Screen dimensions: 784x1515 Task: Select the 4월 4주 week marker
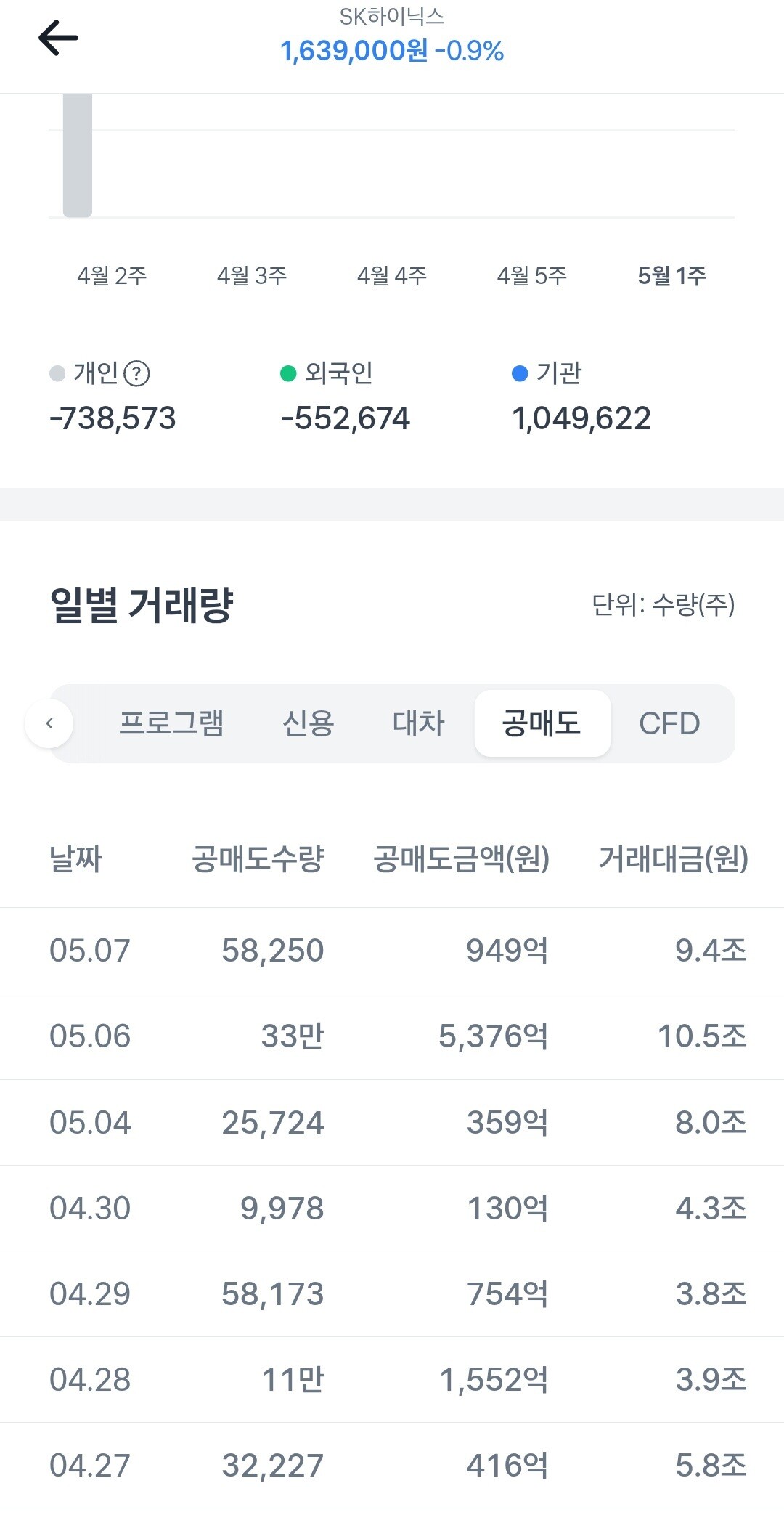(392, 276)
